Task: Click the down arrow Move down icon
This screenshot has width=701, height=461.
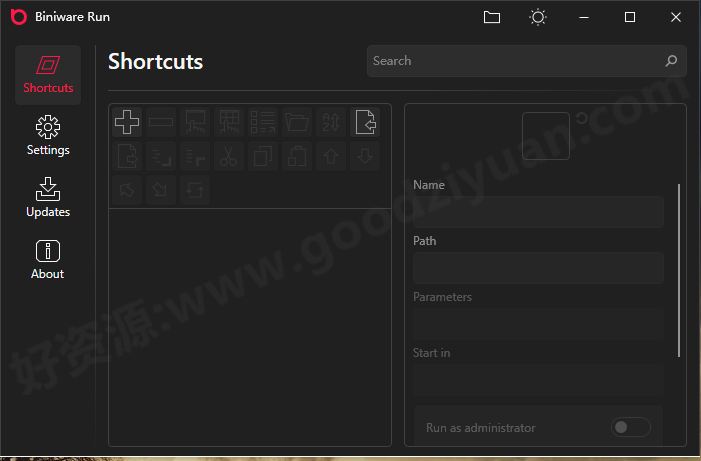Action: coord(365,156)
